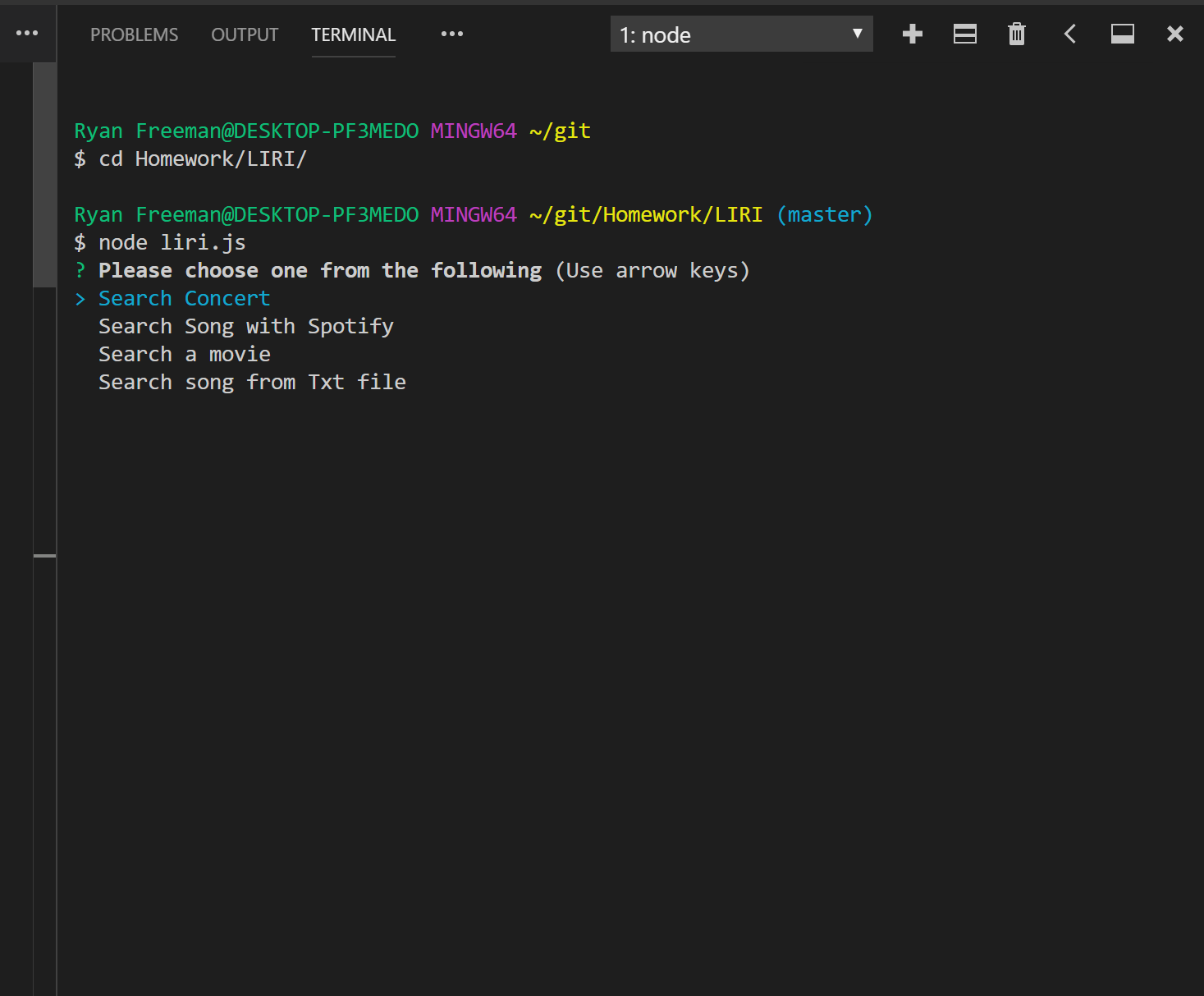The image size is (1204, 996).
Task: Create a new terminal with plus icon
Action: 912,34
